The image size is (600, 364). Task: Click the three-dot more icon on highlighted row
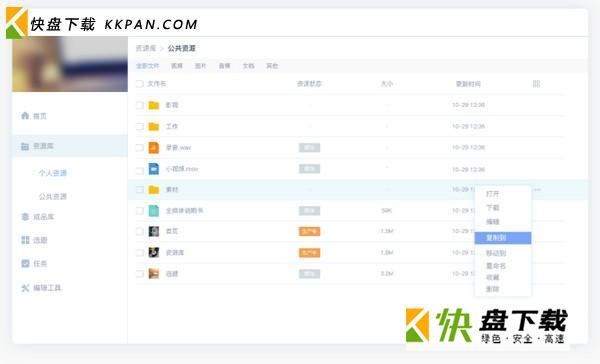pyautogui.click(x=537, y=189)
